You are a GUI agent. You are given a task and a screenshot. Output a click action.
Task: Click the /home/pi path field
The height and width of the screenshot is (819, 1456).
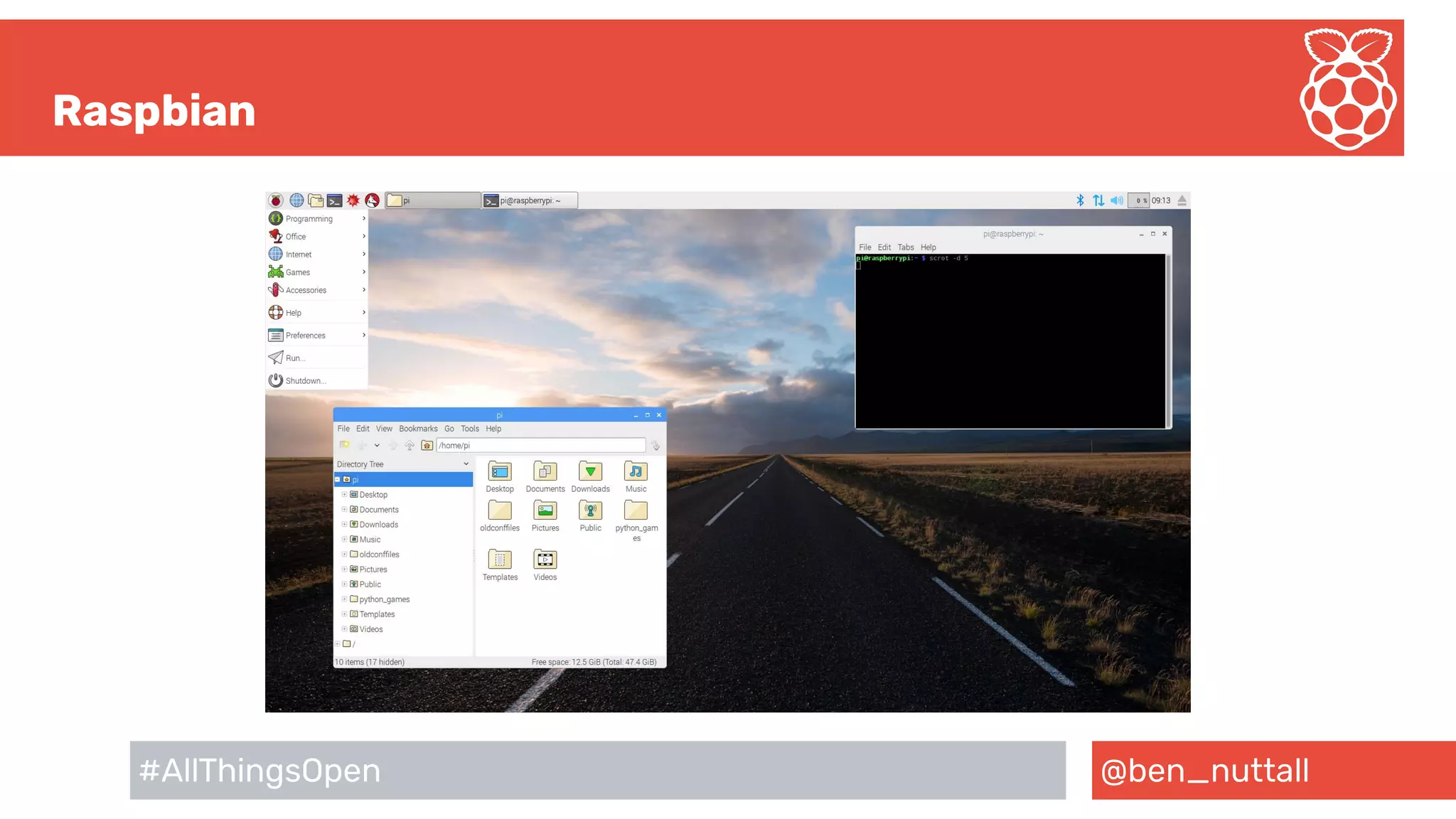click(540, 446)
